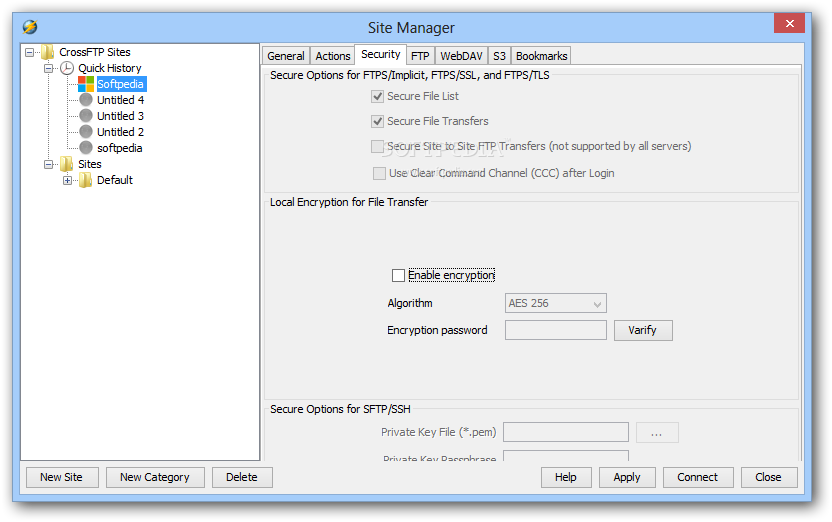The width and height of the screenshot is (832, 522).
Task: Click the browse button for Private Key File
Action: tap(657, 432)
